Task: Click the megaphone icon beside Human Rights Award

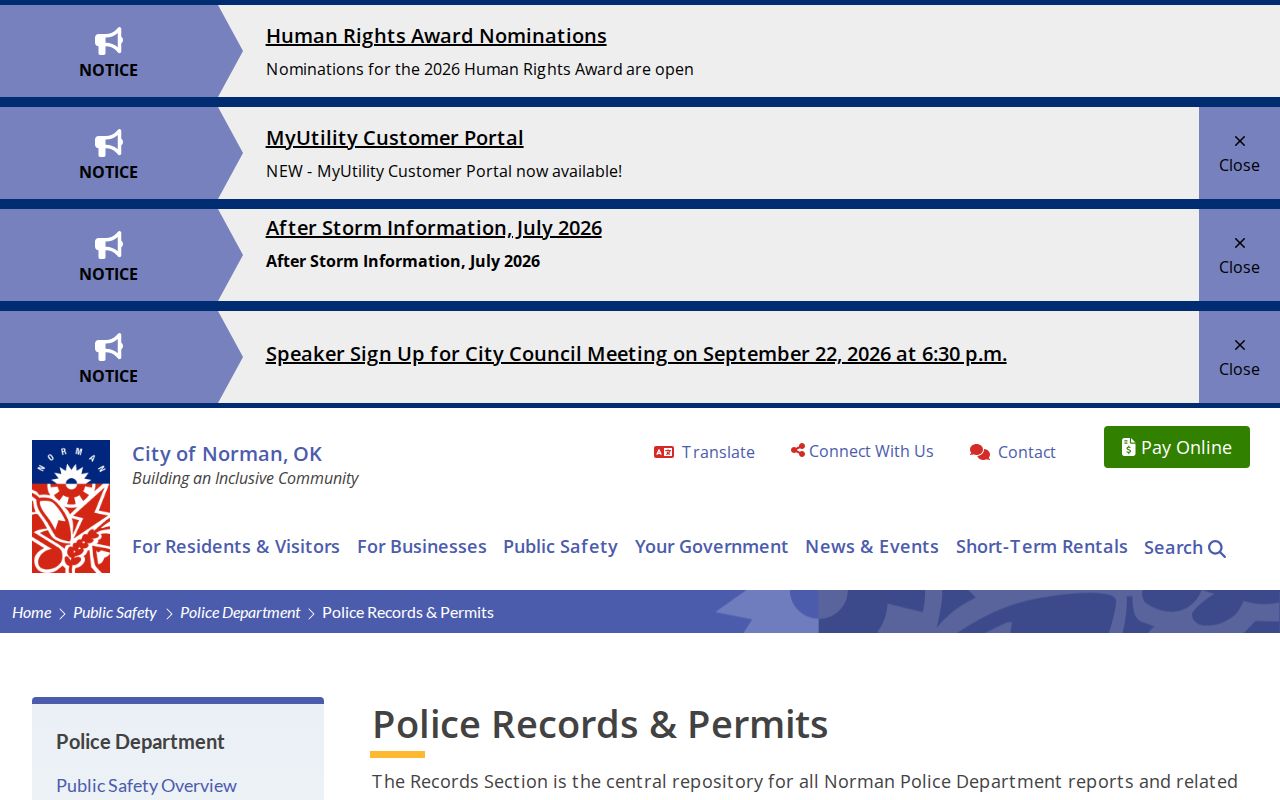Action: click(x=109, y=41)
